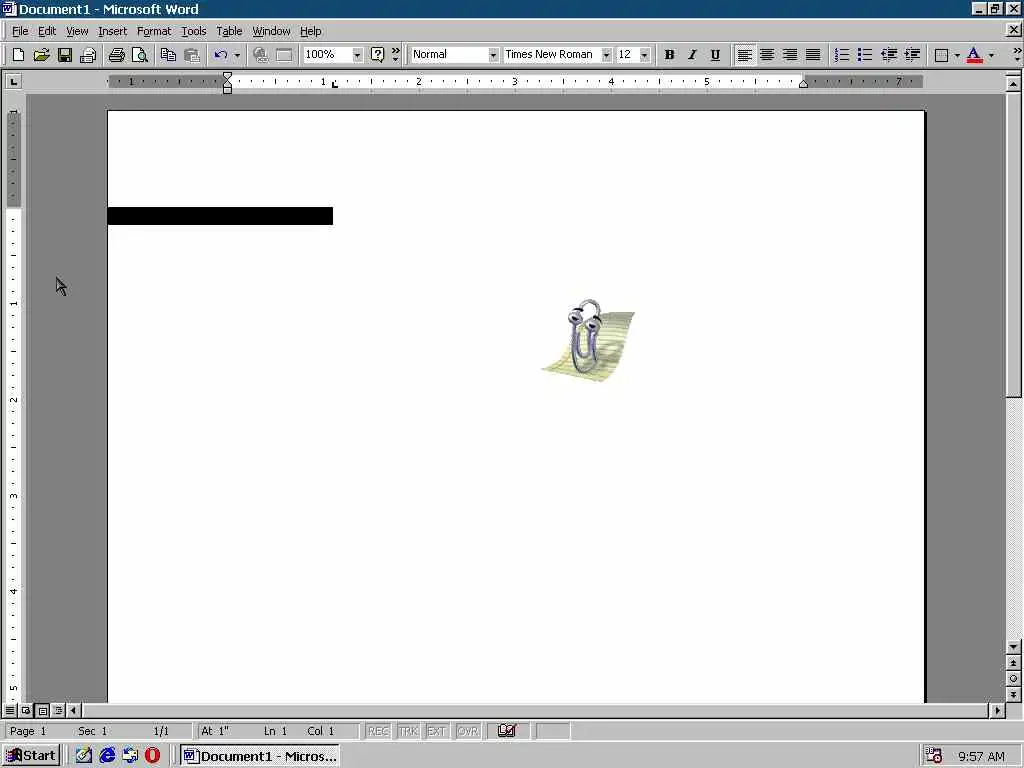Expand the font color dropdown arrow
Image resolution: width=1024 pixels, height=768 pixels.
[x=991, y=55]
